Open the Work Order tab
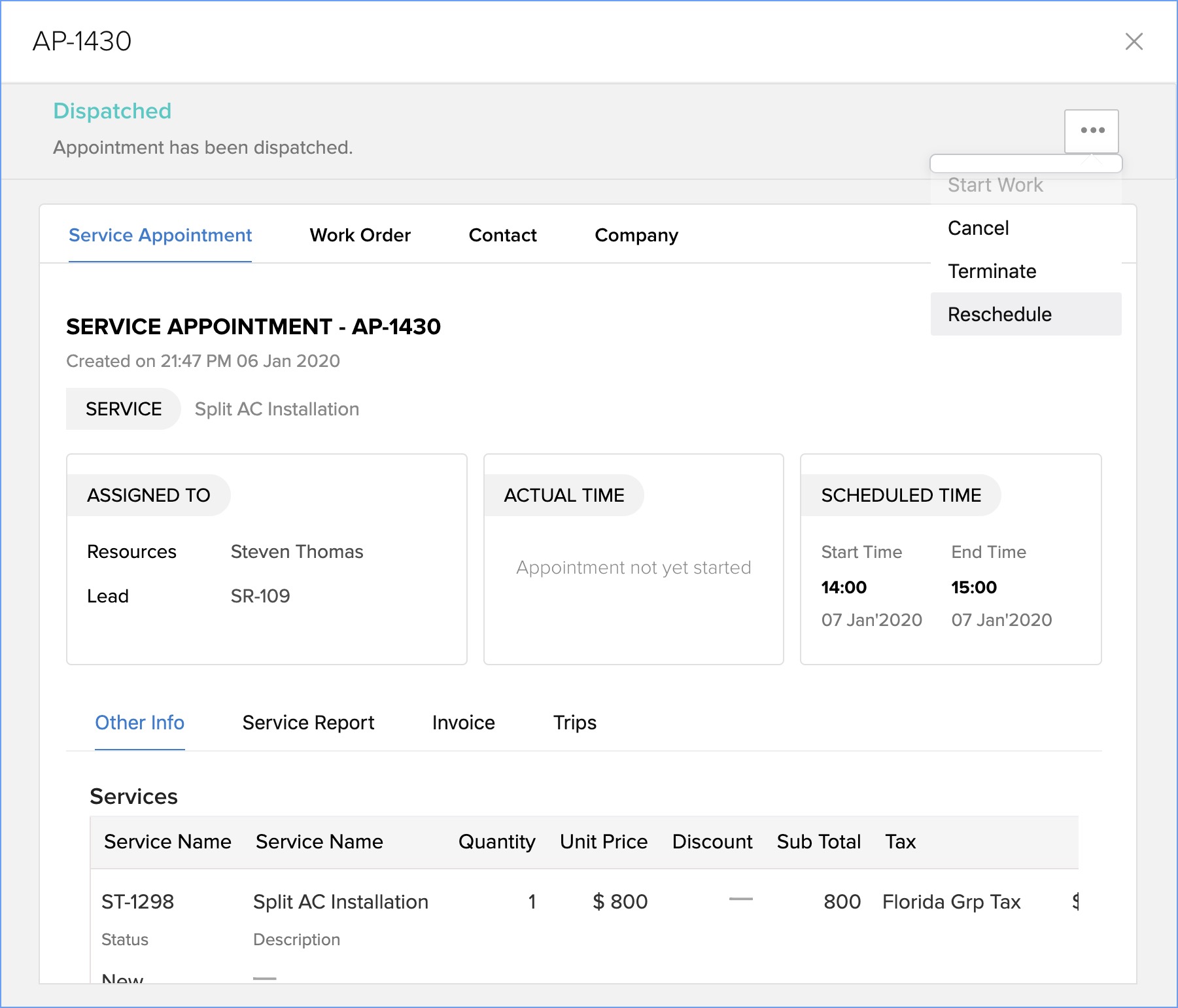Screen dimensions: 1178x1008 pyautogui.click(x=360, y=235)
